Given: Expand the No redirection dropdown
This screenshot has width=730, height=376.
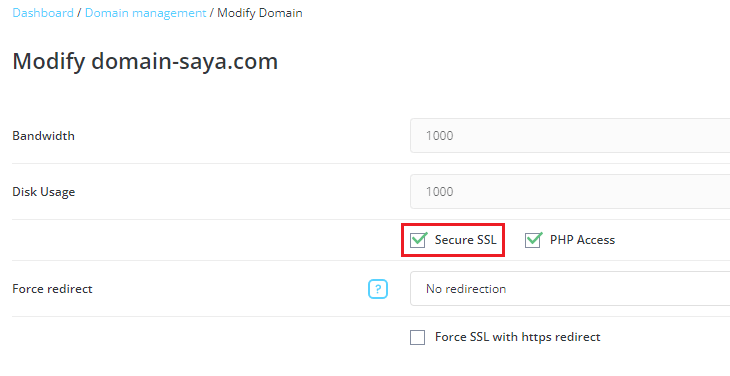Looking at the screenshot, I should click(x=570, y=289).
